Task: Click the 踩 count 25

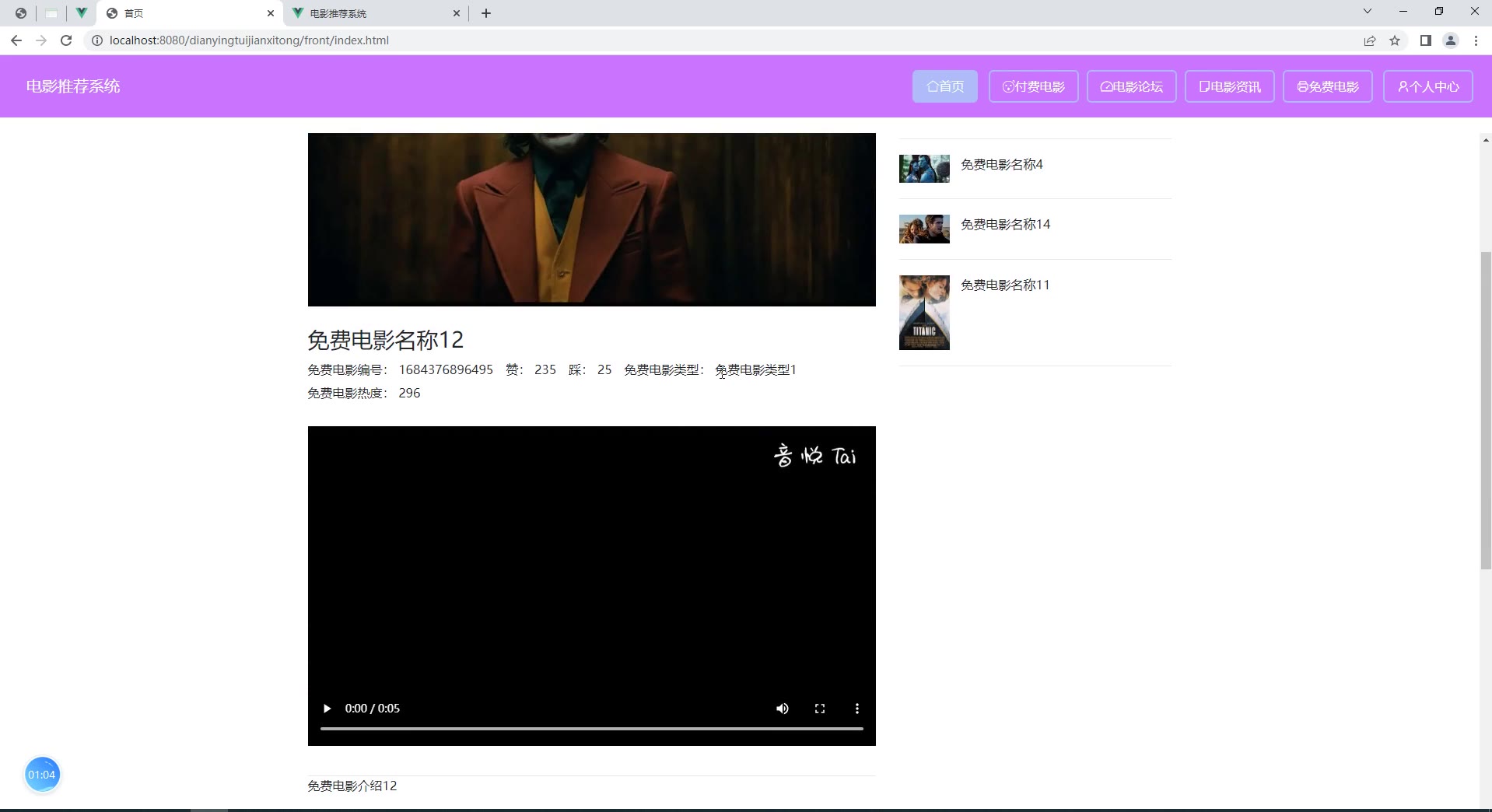Action: pyautogui.click(x=604, y=369)
